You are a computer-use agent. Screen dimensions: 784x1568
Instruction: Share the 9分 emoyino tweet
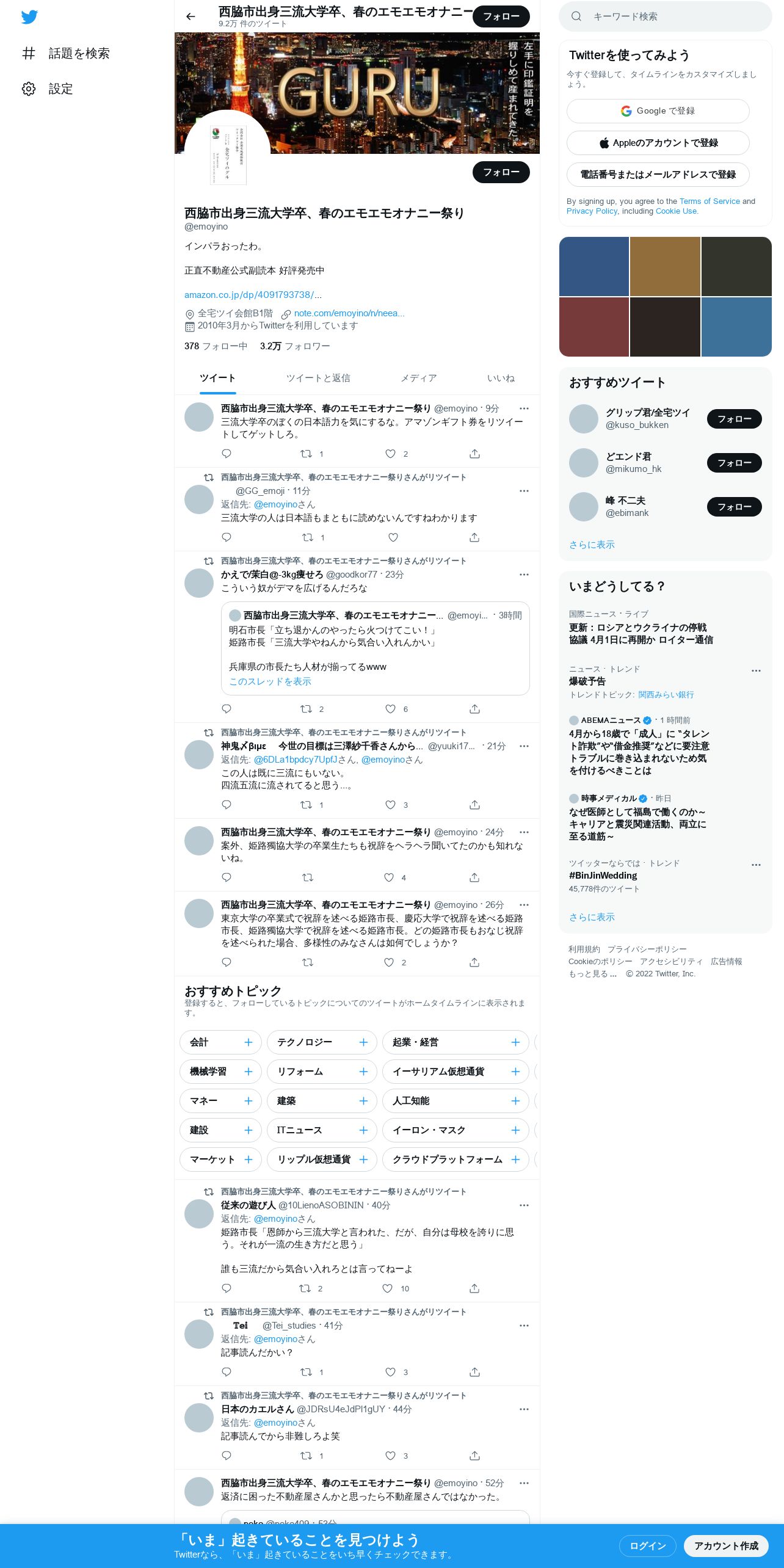[475, 454]
